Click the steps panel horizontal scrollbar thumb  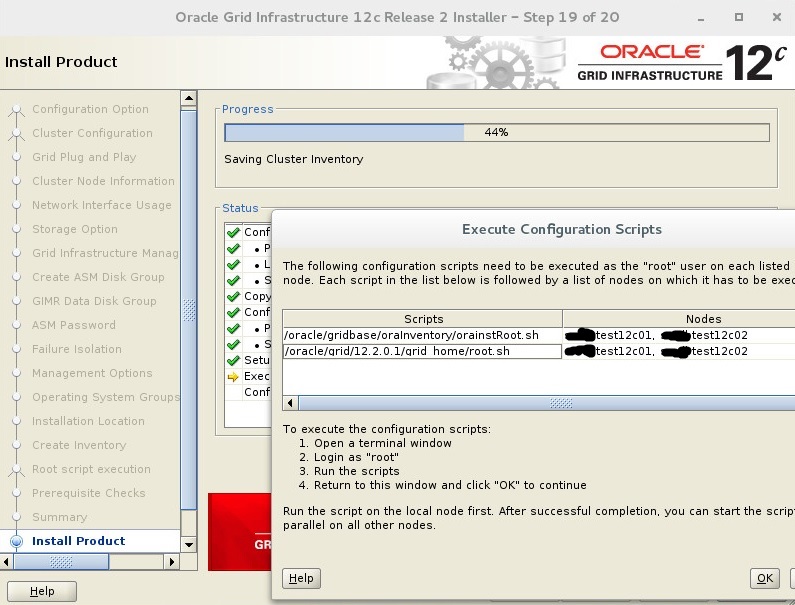point(61,562)
